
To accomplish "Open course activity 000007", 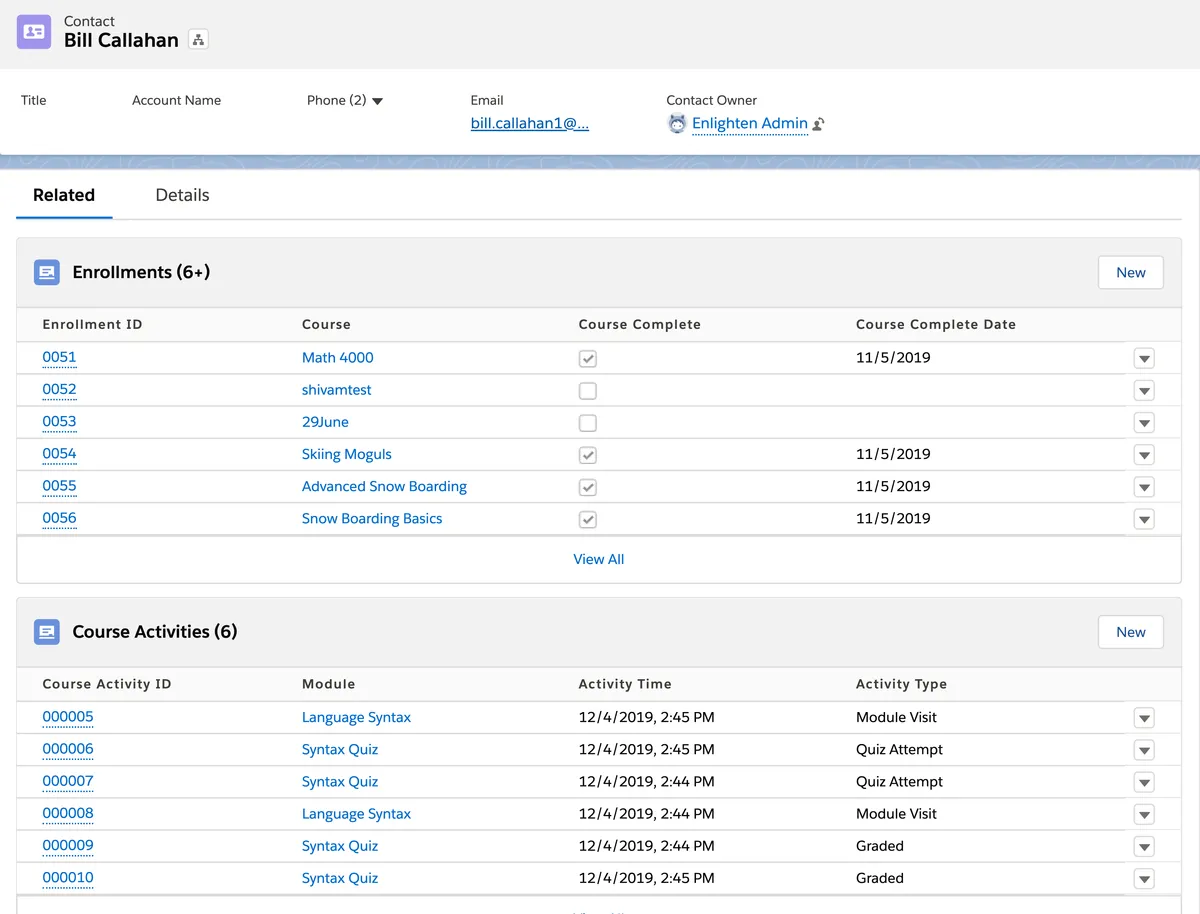I will click(68, 781).
